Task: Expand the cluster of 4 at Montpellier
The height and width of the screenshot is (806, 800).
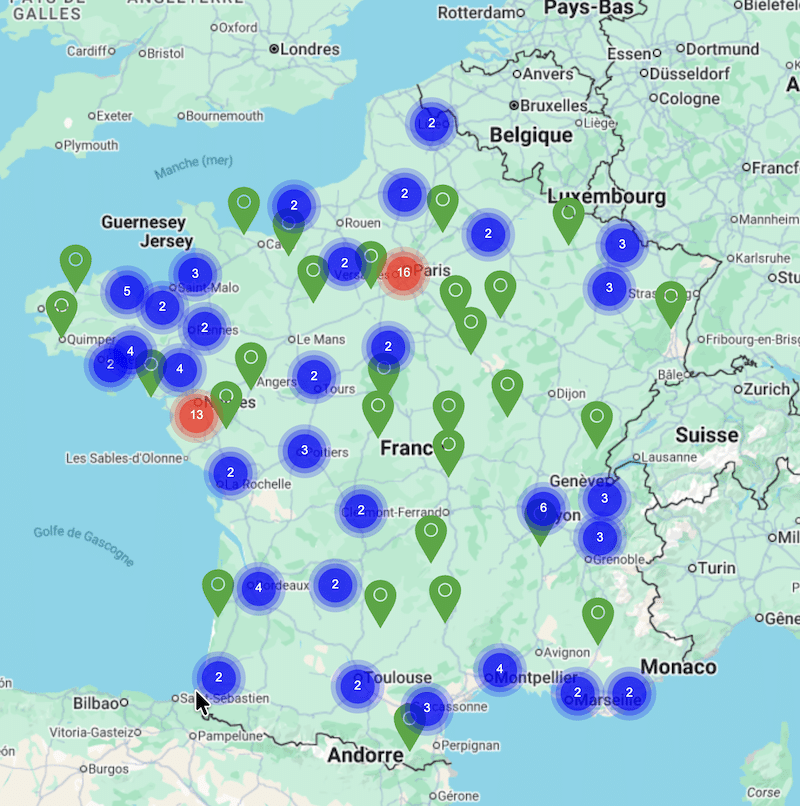Action: (x=499, y=669)
